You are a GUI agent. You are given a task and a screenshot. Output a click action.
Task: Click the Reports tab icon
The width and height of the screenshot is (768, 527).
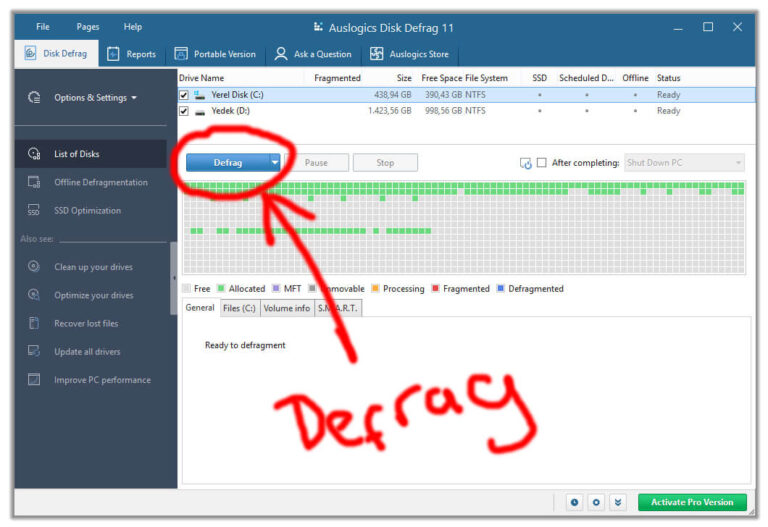click(113, 54)
